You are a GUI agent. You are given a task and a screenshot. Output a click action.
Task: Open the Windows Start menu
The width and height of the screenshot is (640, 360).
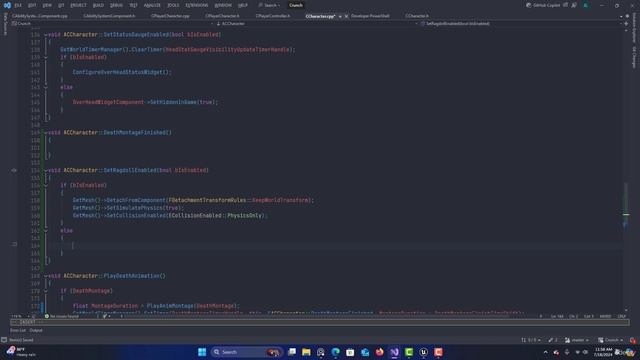202,352
